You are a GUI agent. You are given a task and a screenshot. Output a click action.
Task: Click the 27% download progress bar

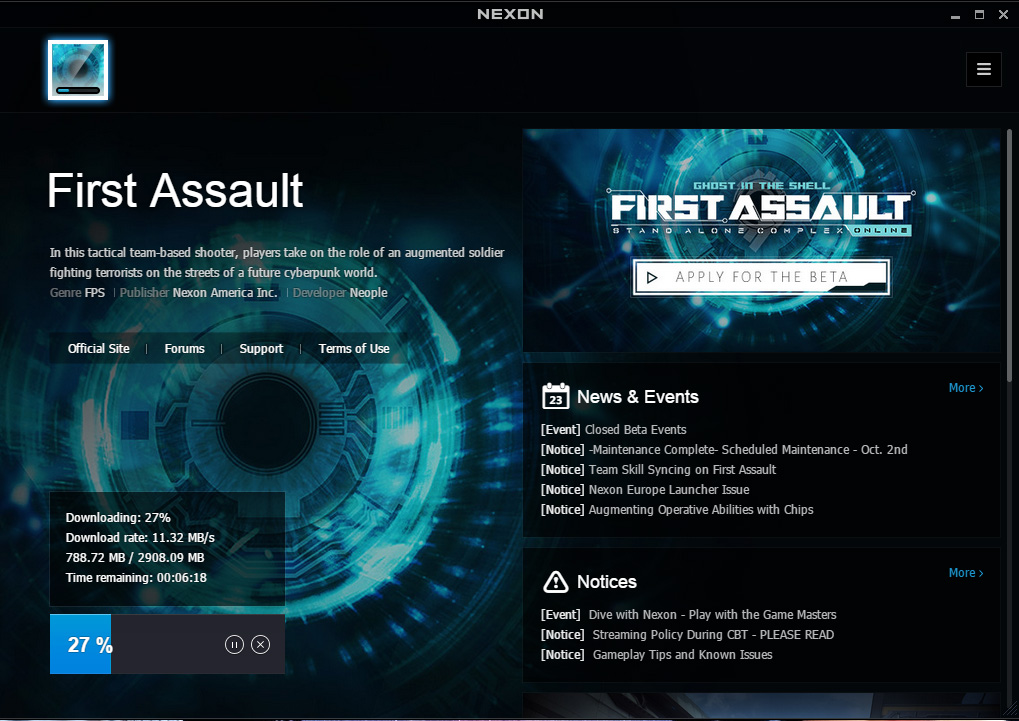pyautogui.click(x=81, y=645)
